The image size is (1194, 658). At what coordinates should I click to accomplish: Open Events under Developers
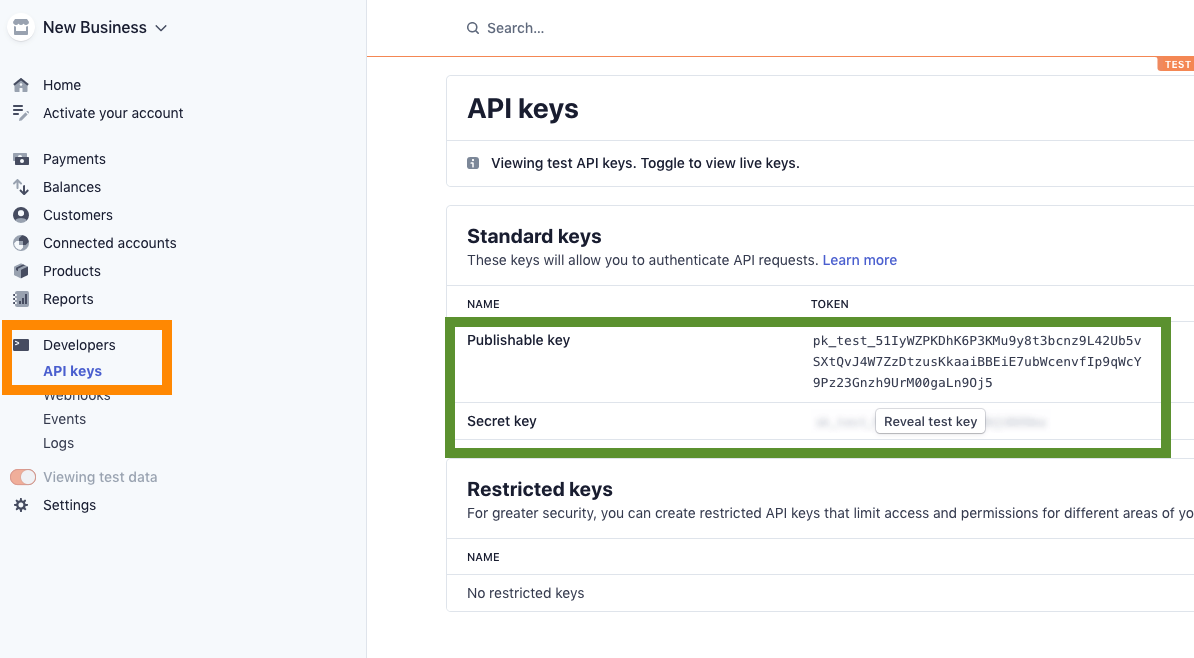(x=65, y=419)
